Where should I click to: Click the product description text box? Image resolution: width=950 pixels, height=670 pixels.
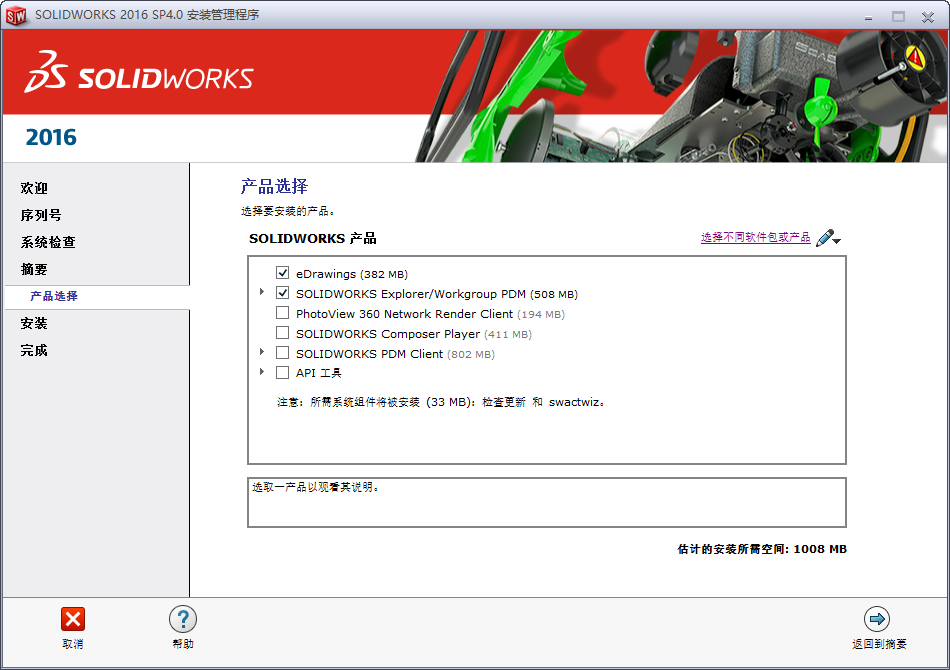click(x=546, y=502)
